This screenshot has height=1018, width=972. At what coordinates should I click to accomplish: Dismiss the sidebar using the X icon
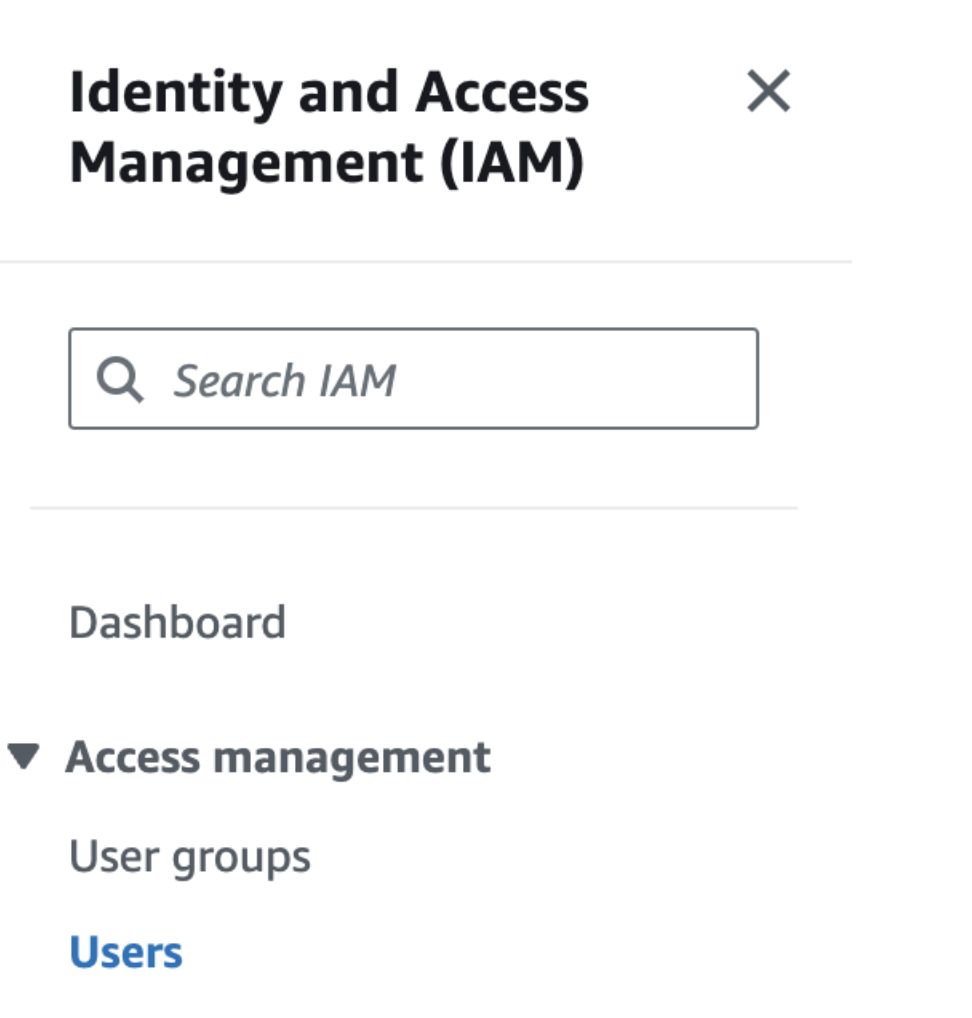(x=768, y=91)
